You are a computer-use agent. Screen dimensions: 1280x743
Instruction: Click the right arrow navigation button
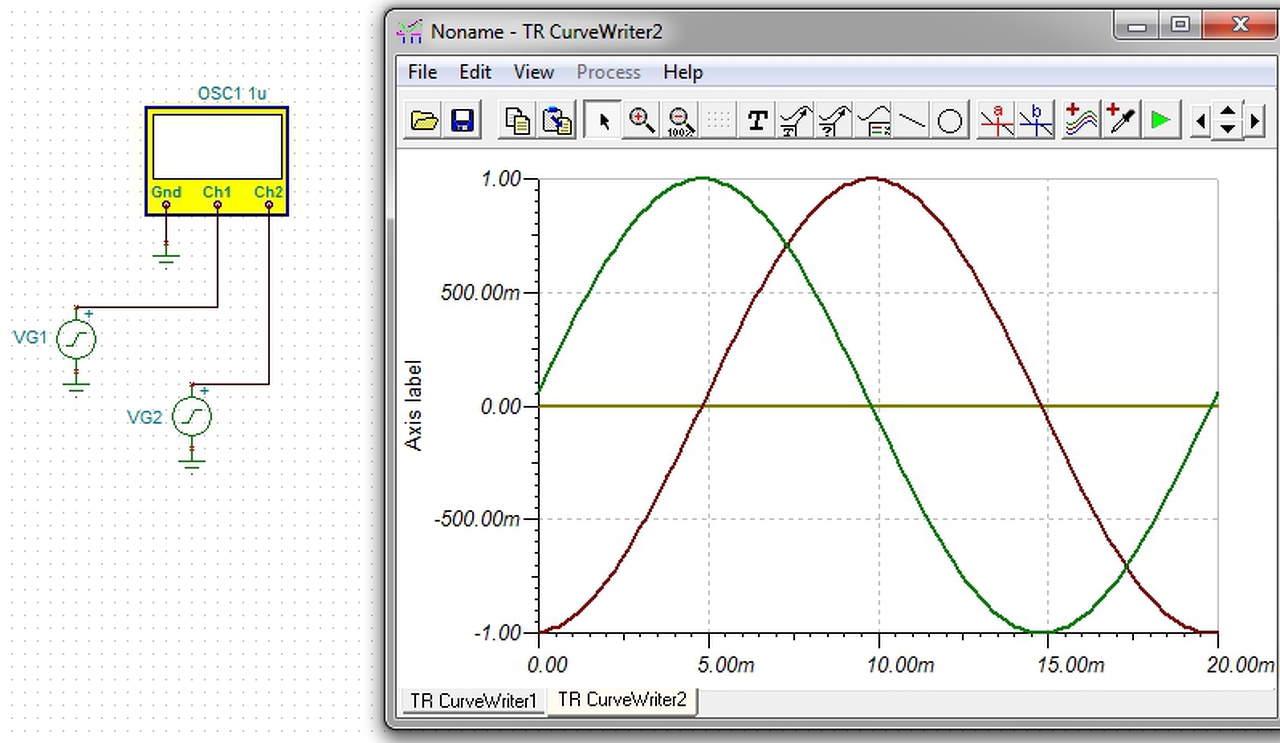(x=1254, y=122)
